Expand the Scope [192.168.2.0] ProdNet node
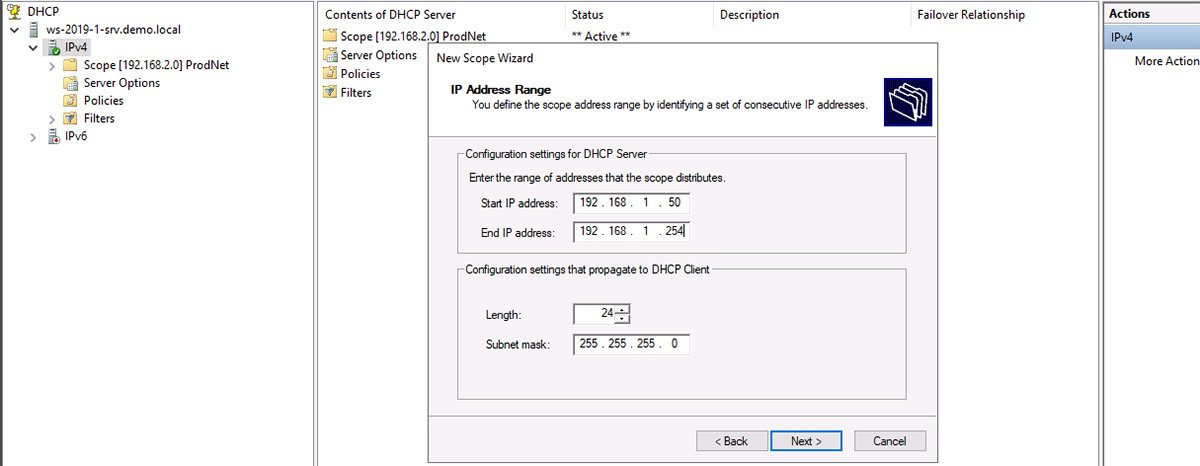 [x=51, y=66]
